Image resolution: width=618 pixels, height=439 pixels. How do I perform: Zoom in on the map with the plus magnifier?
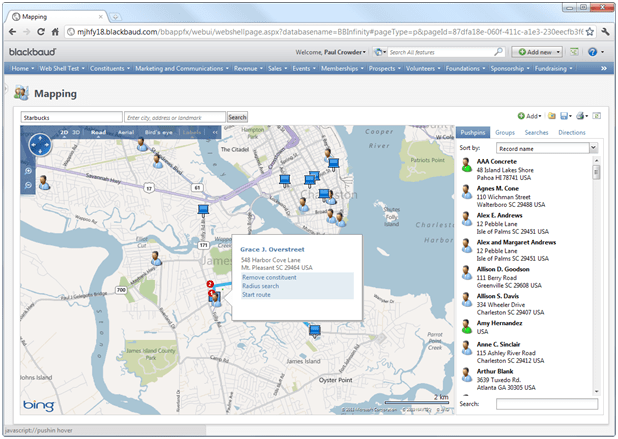[x=28, y=171]
